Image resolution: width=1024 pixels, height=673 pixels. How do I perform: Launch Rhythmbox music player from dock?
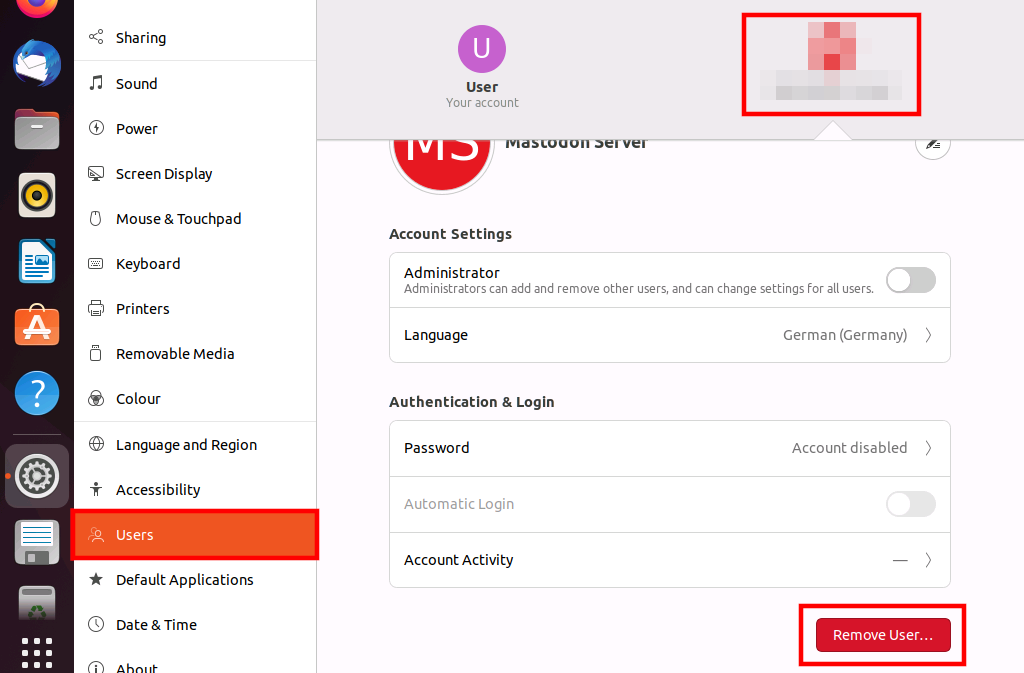(37, 195)
